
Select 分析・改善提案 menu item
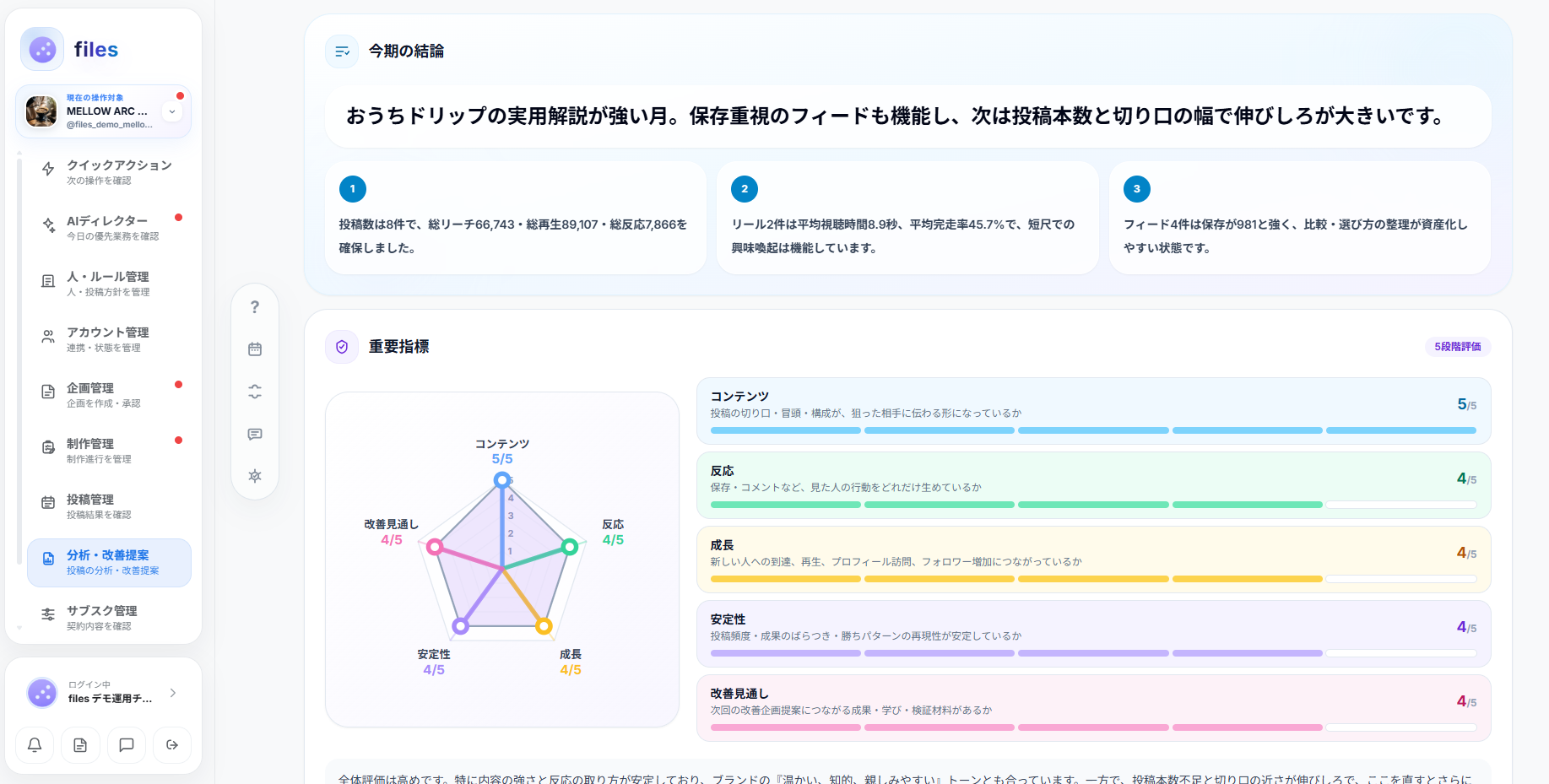(109, 562)
